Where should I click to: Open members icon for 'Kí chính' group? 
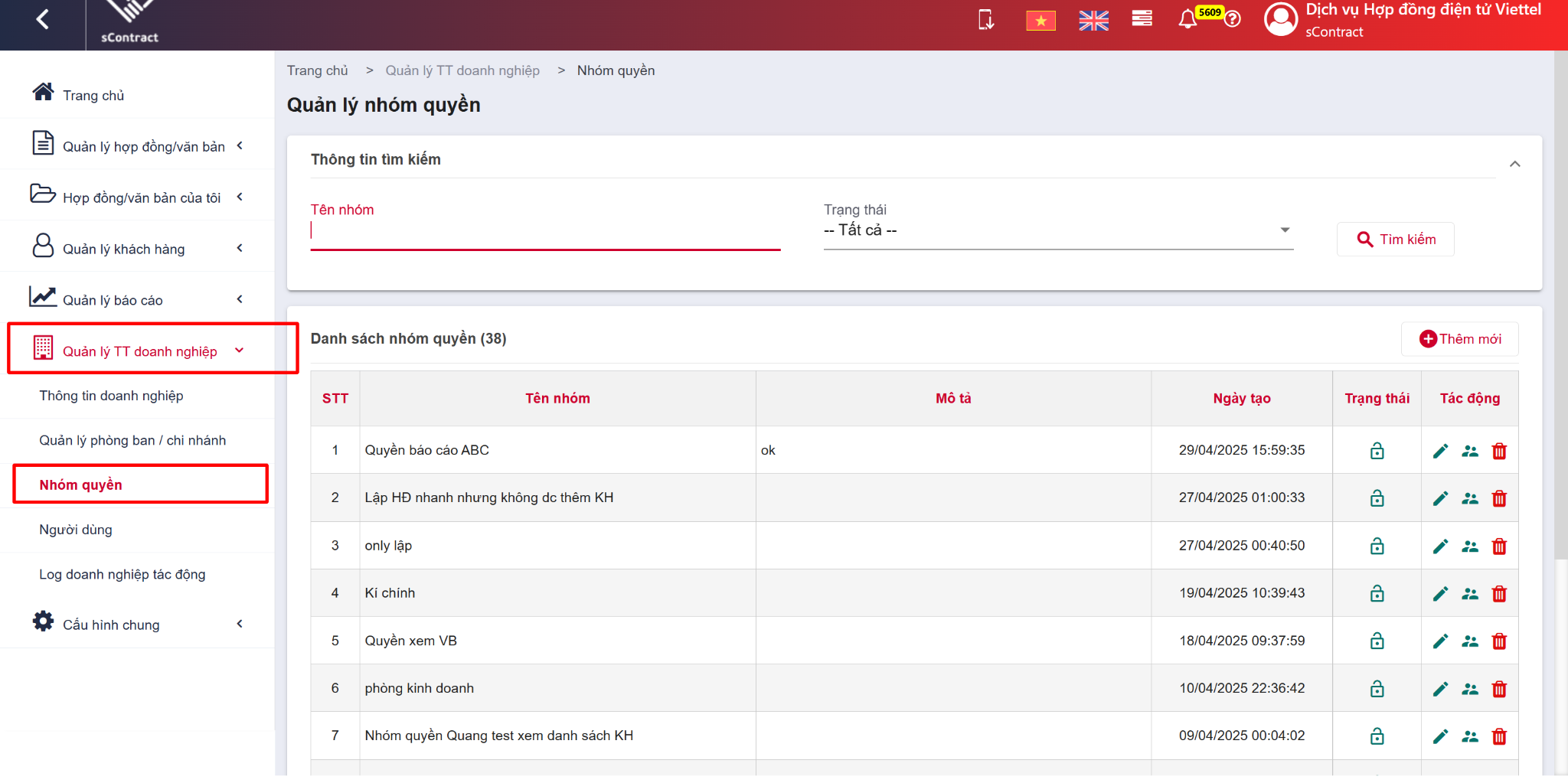pos(1470,594)
